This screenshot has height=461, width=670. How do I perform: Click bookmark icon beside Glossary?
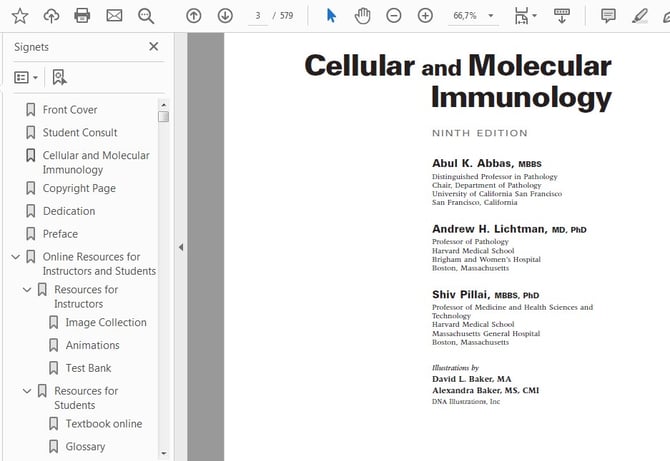[53, 446]
